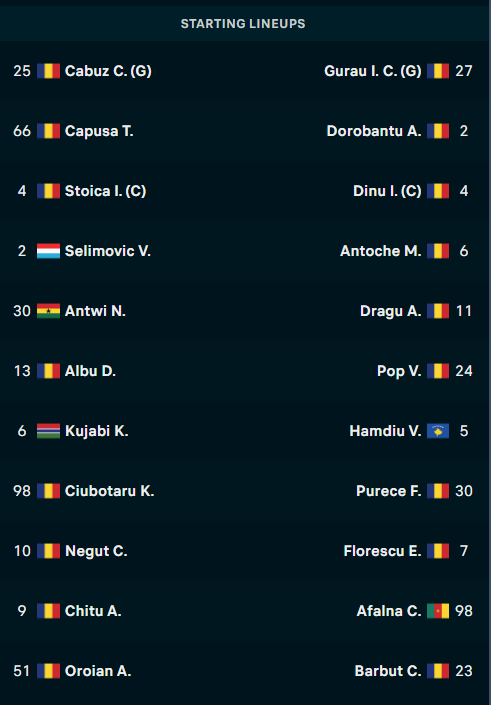
Task: Click Cameroon flag next to Afalna C.
Action: 438,611
